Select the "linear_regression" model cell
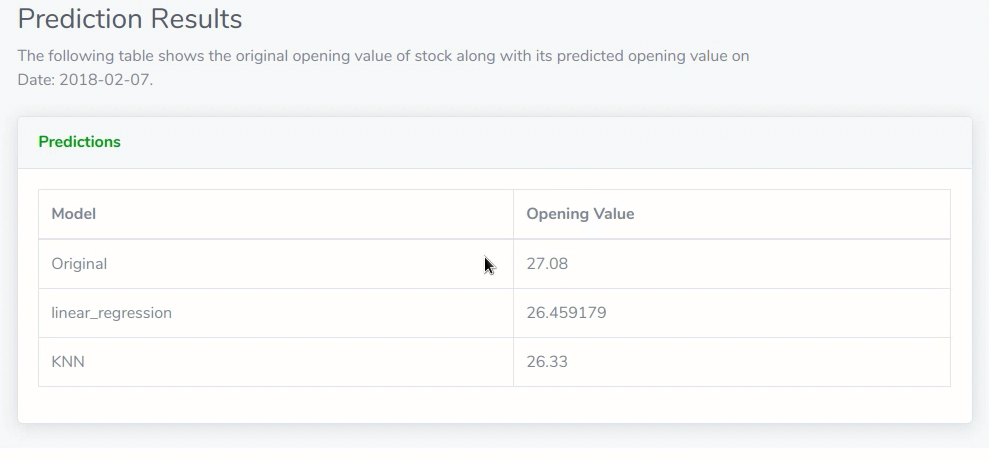The image size is (989, 462). [111, 313]
